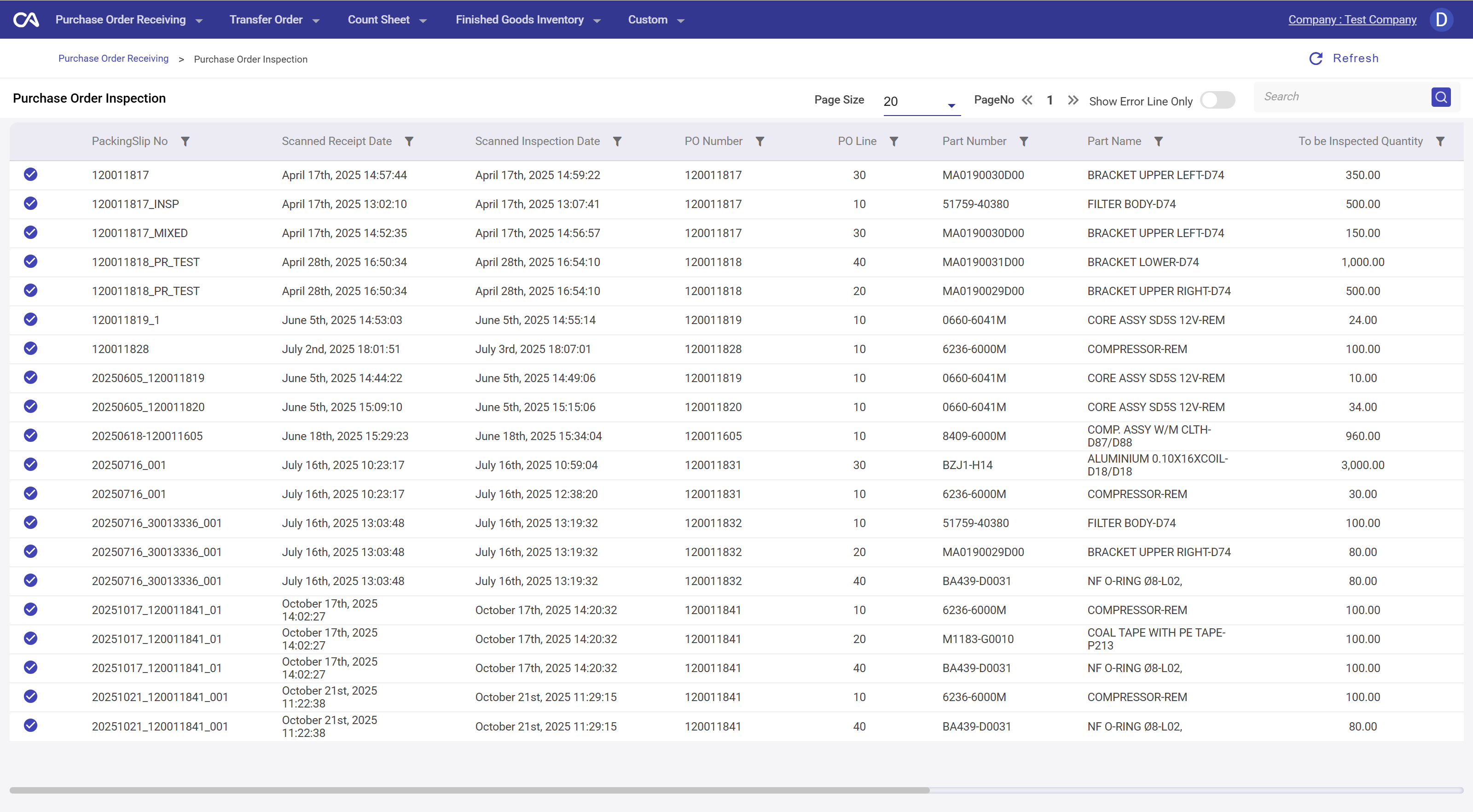This screenshot has height=812, width=1473.
Task: Select cell 20250716_30013336_001 with FILTER BODY-D74
Action: click(x=157, y=522)
